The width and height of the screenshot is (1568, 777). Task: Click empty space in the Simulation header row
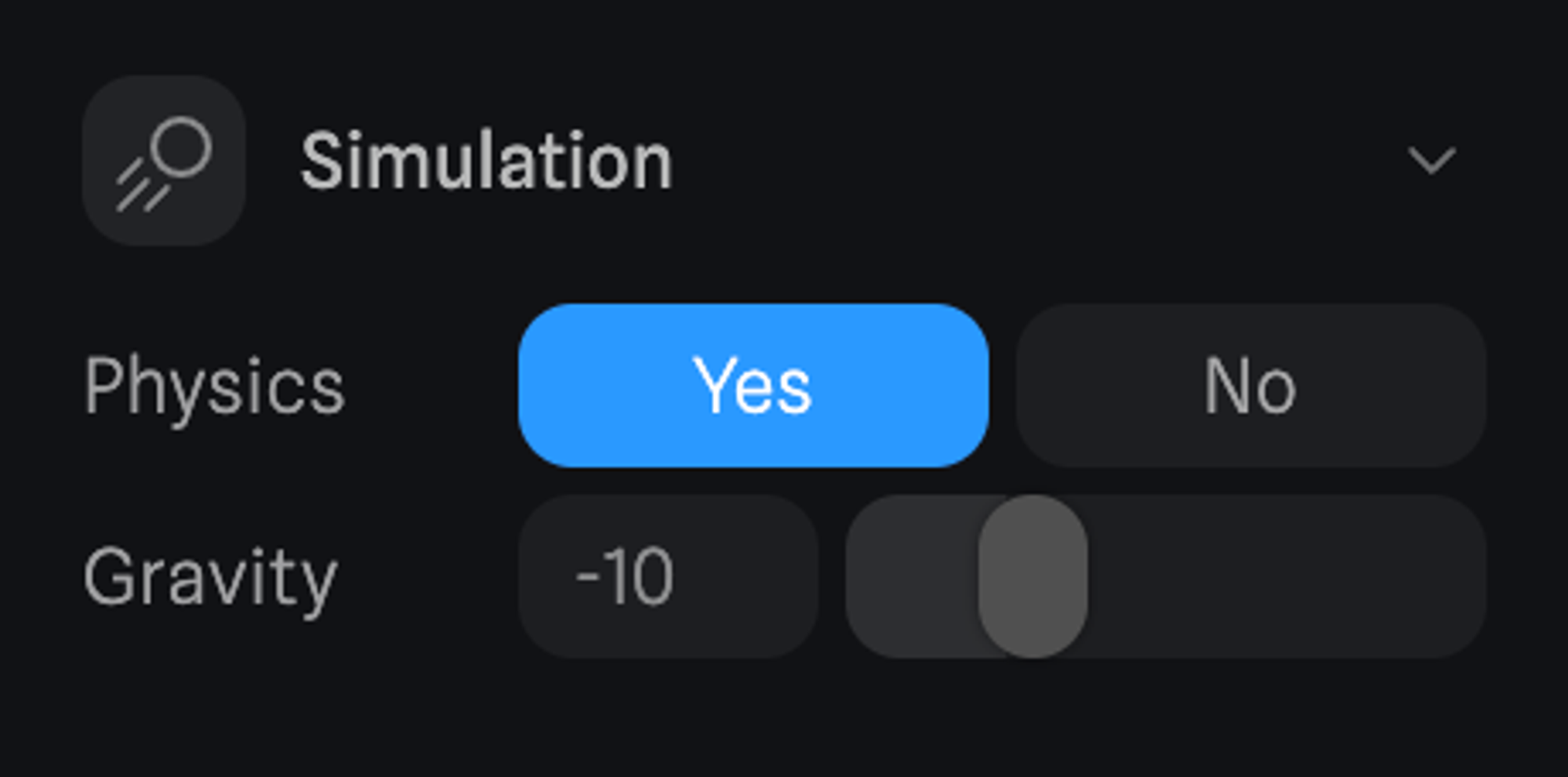pyautogui.click(x=1019, y=161)
